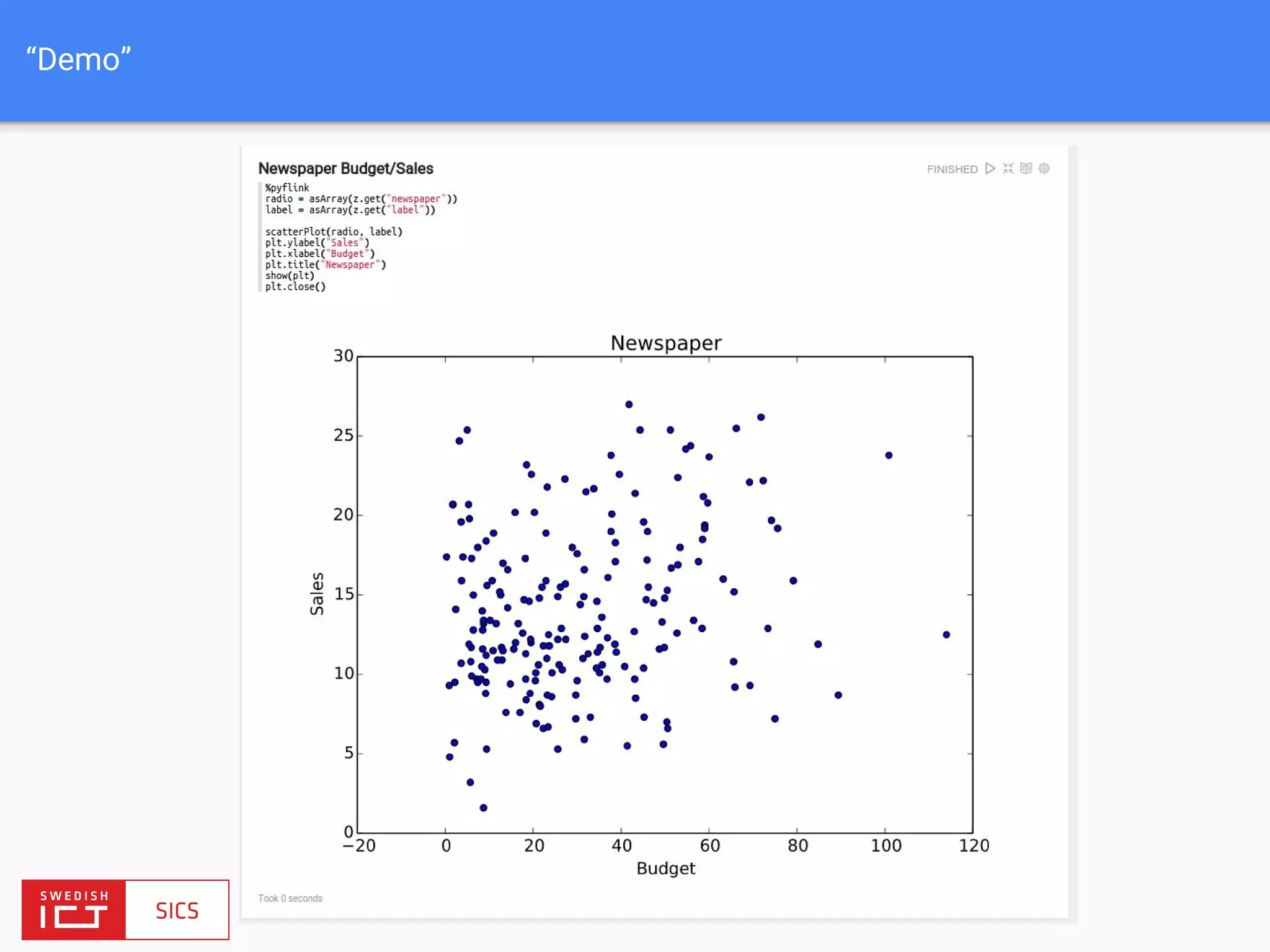
Task: Click the paragraph title Newspaper Budget/Sales
Action: click(x=345, y=169)
